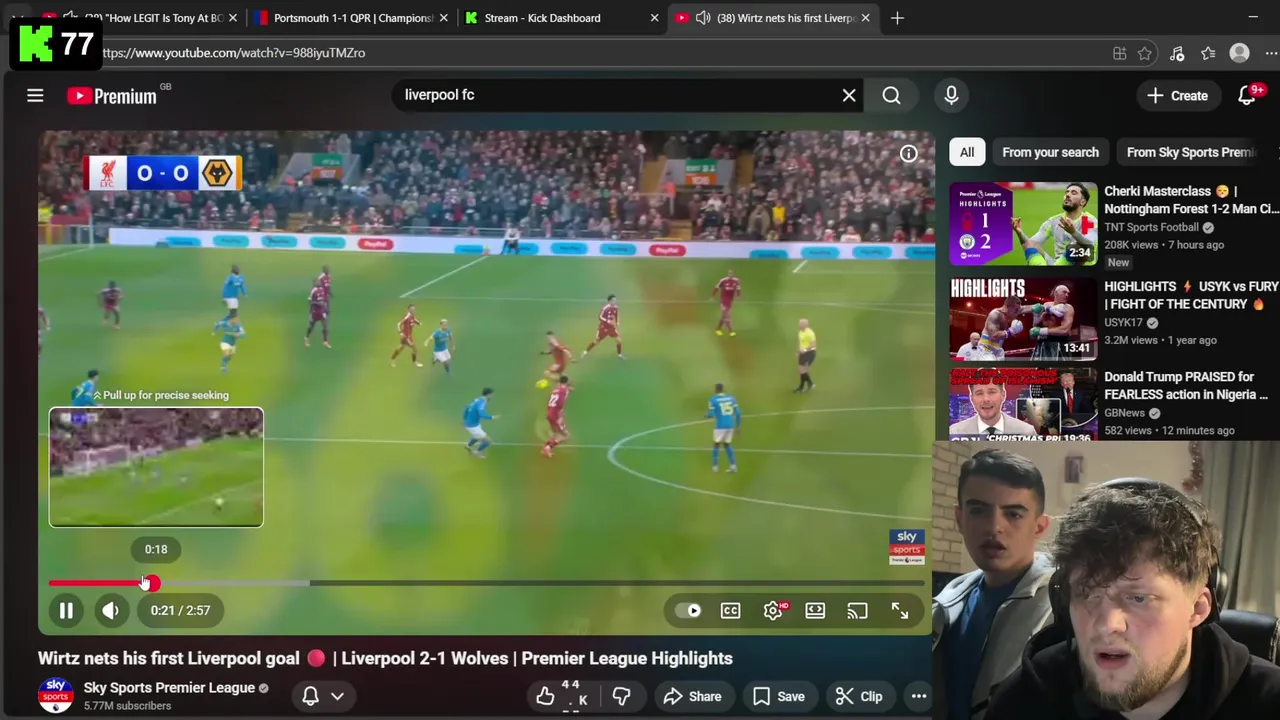Open Donald Trump PRAISED for FEARLESS title
Image resolution: width=1280 pixels, height=720 pixels.
[1186, 386]
